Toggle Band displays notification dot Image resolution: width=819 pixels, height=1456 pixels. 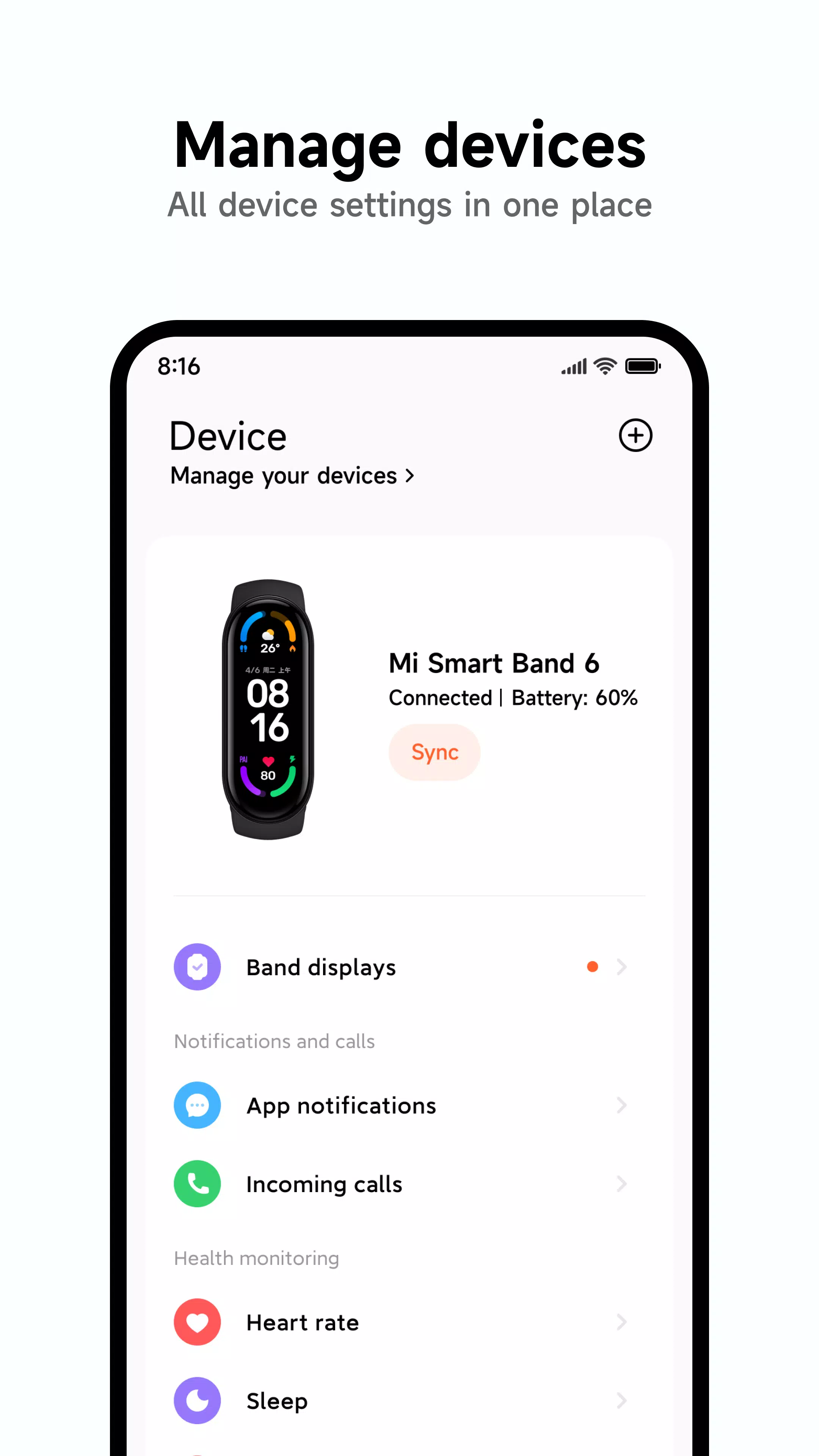593,966
